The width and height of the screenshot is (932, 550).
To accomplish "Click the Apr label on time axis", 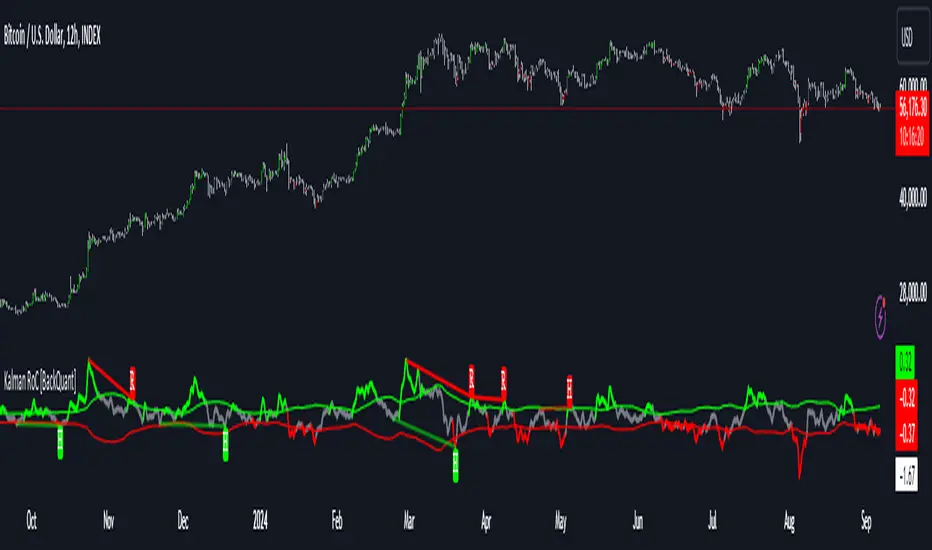I will pos(486,521).
